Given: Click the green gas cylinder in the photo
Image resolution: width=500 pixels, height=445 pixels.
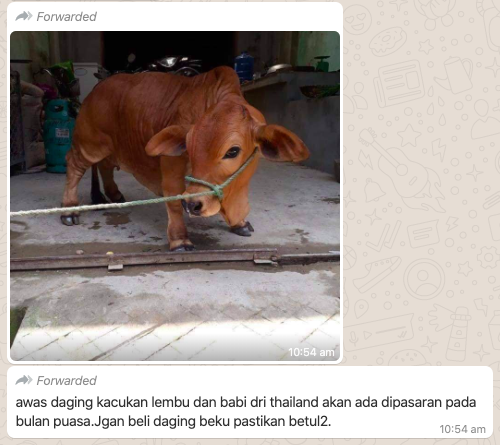Looking at the screenshot, I should [59, 137].
